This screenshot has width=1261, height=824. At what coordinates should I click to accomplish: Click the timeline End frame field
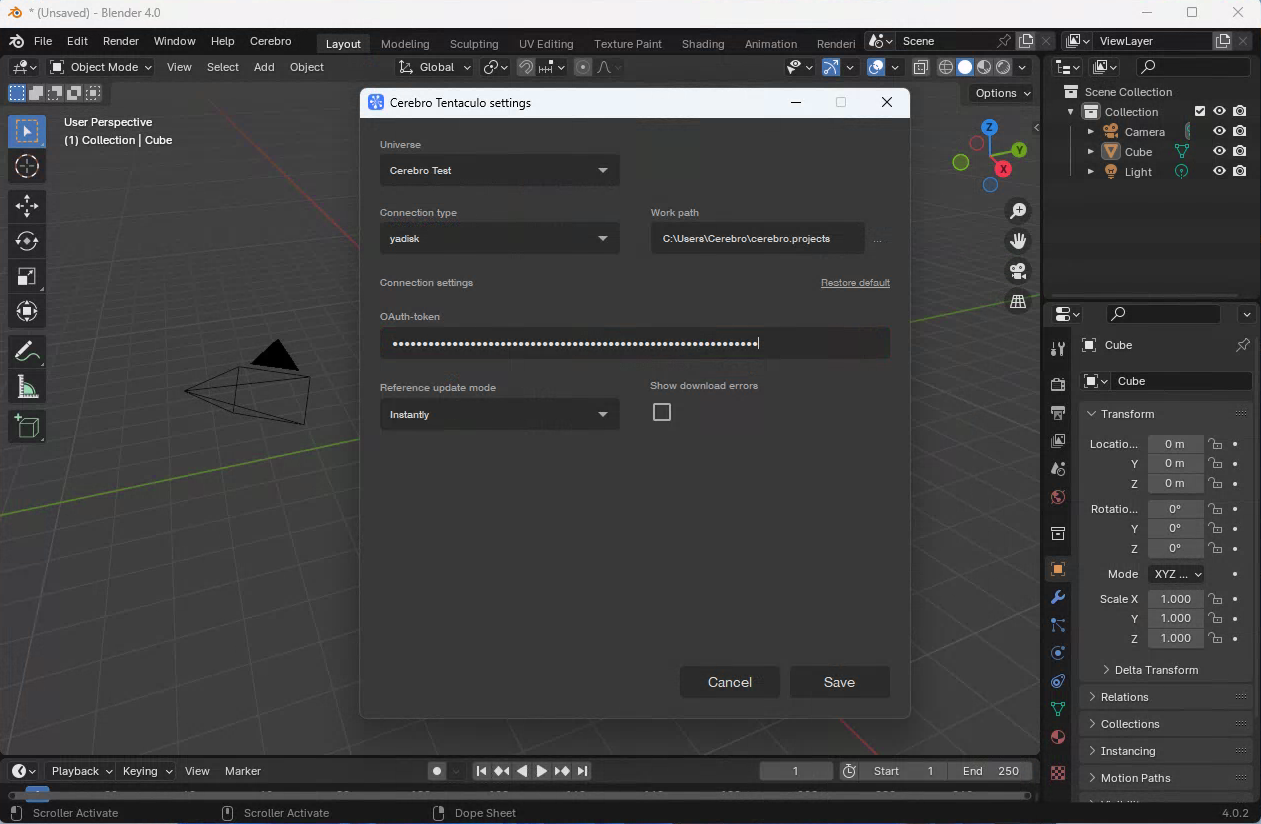tap(991, 771)
